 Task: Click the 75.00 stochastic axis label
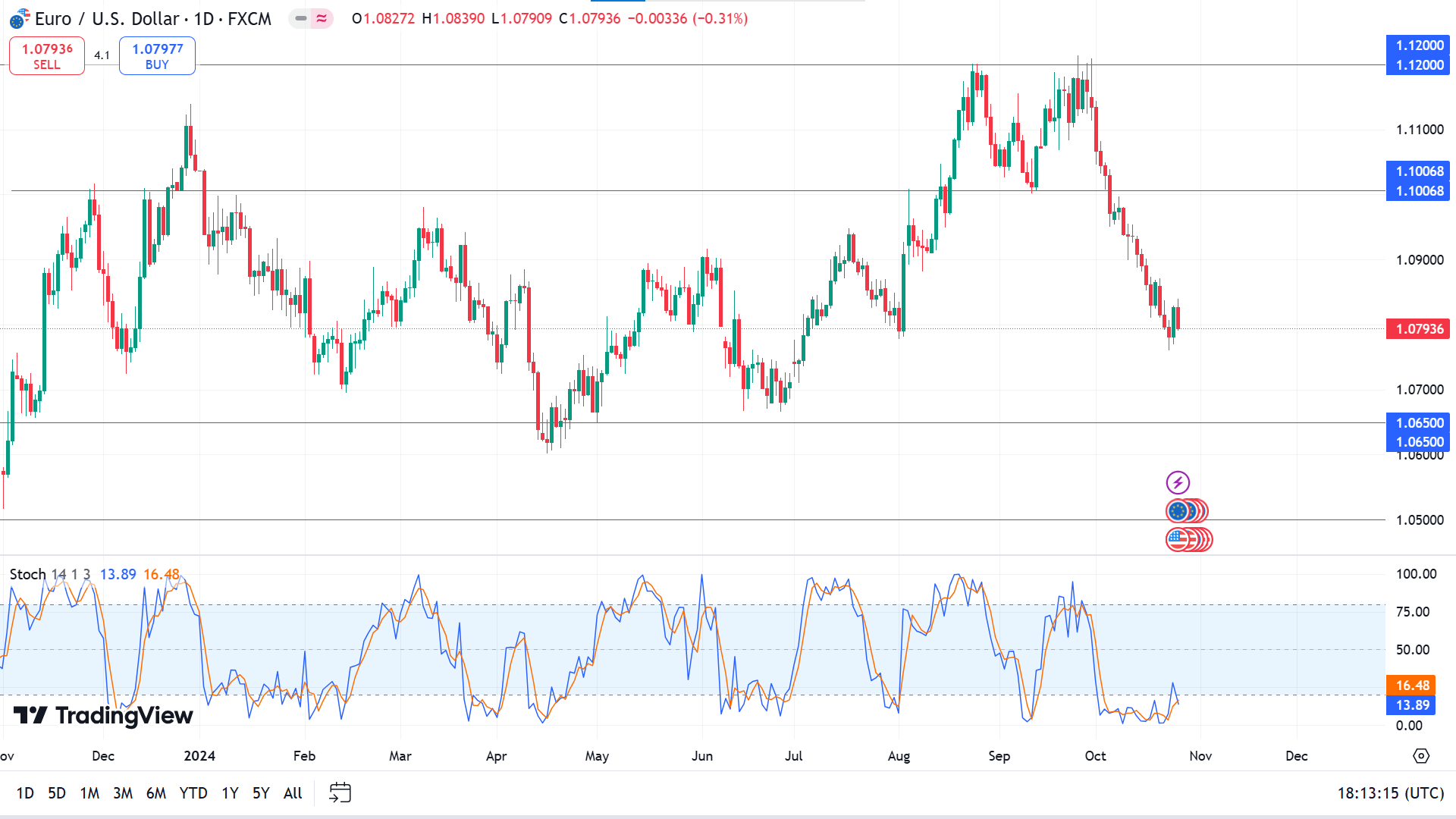click(1413, 612)
